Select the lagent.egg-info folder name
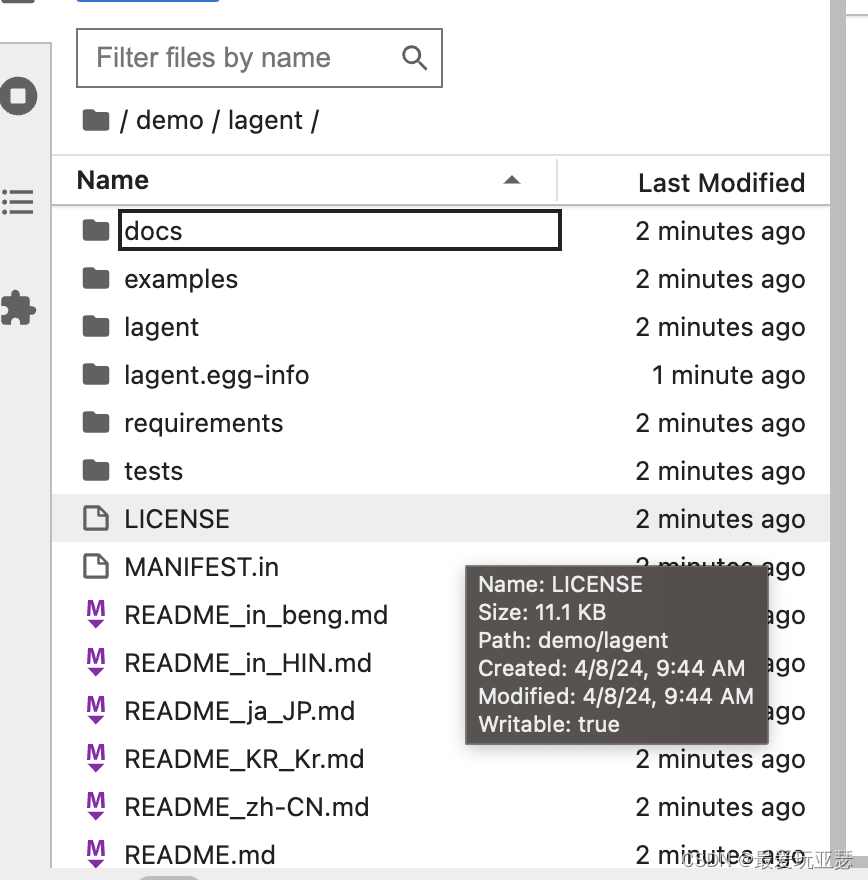 [x=217, y=375]
